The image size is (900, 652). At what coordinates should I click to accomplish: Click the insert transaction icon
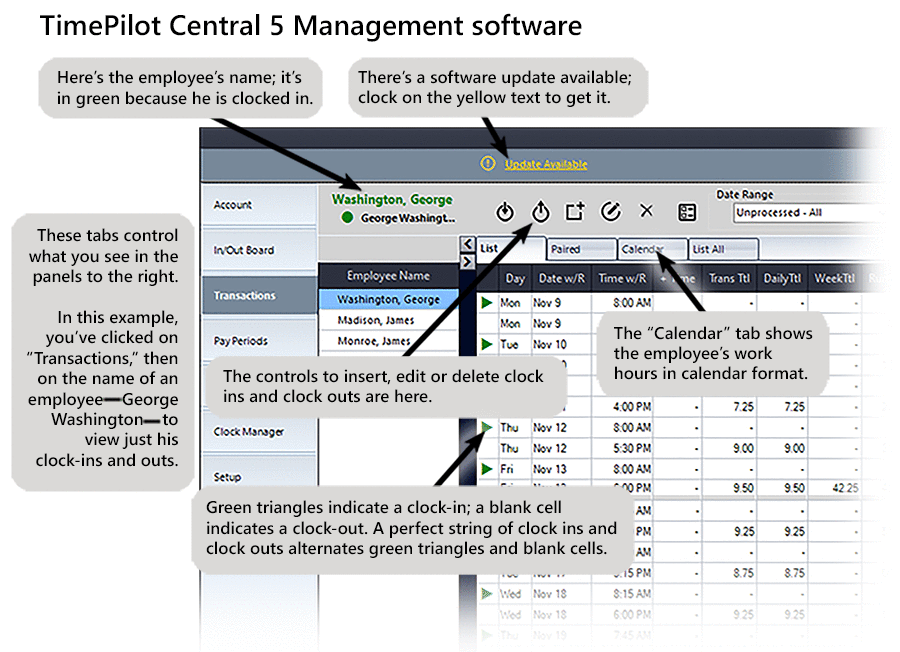[575, 211]
